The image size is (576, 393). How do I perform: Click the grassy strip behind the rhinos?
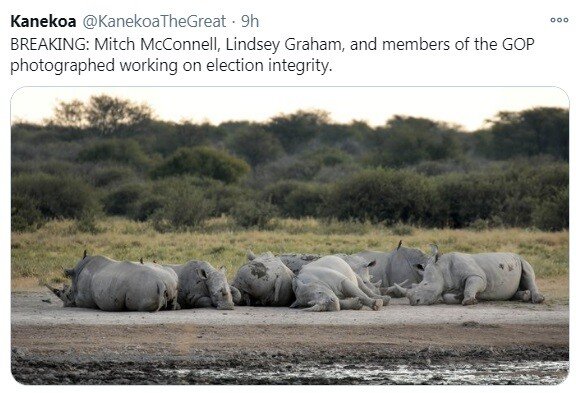[x=290, y=242]
